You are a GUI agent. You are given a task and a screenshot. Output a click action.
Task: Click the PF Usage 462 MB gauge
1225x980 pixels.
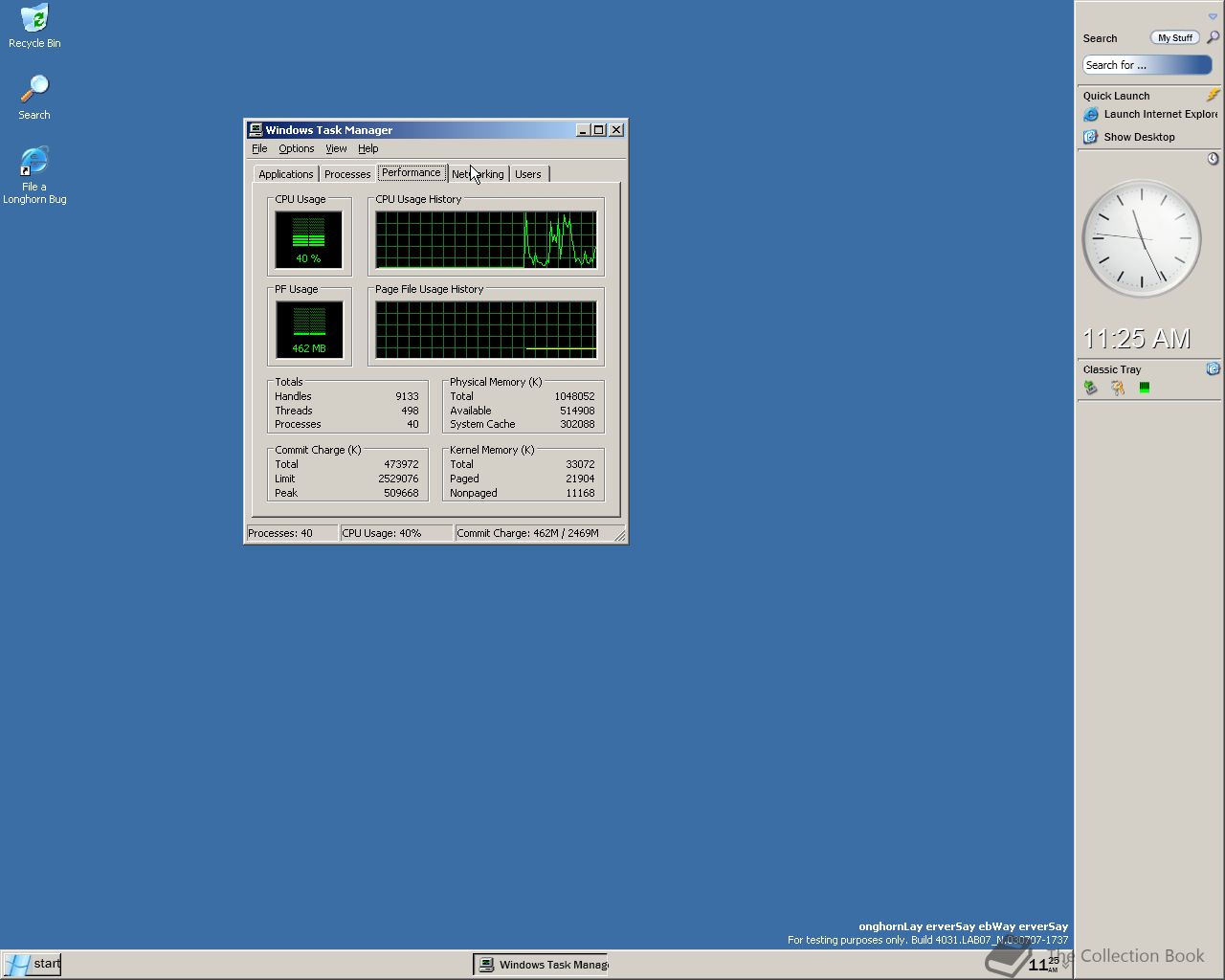click(x=308, y=329)
